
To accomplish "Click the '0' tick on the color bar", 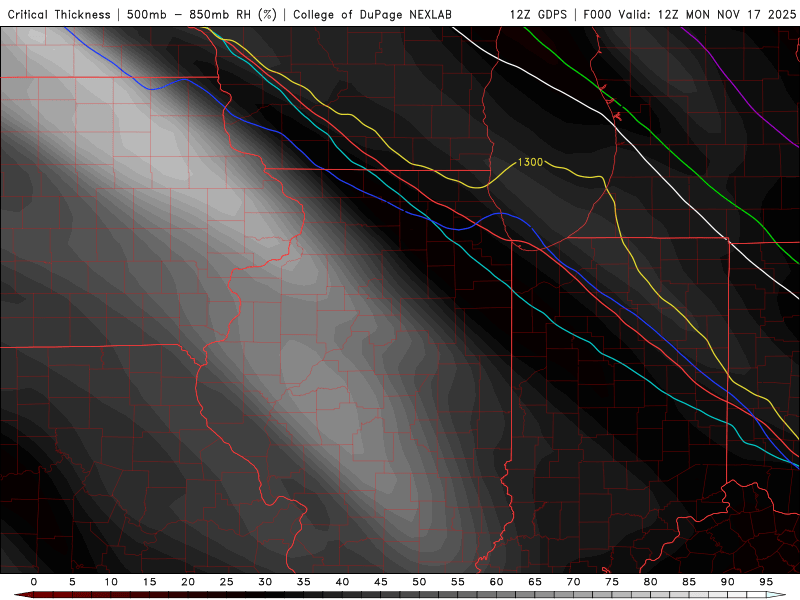I will (34, 582).
